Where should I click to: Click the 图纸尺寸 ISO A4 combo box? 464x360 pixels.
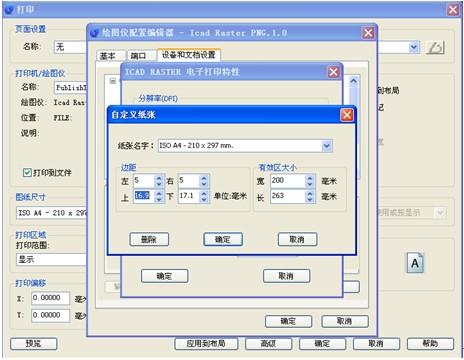[x=52, y=213]
